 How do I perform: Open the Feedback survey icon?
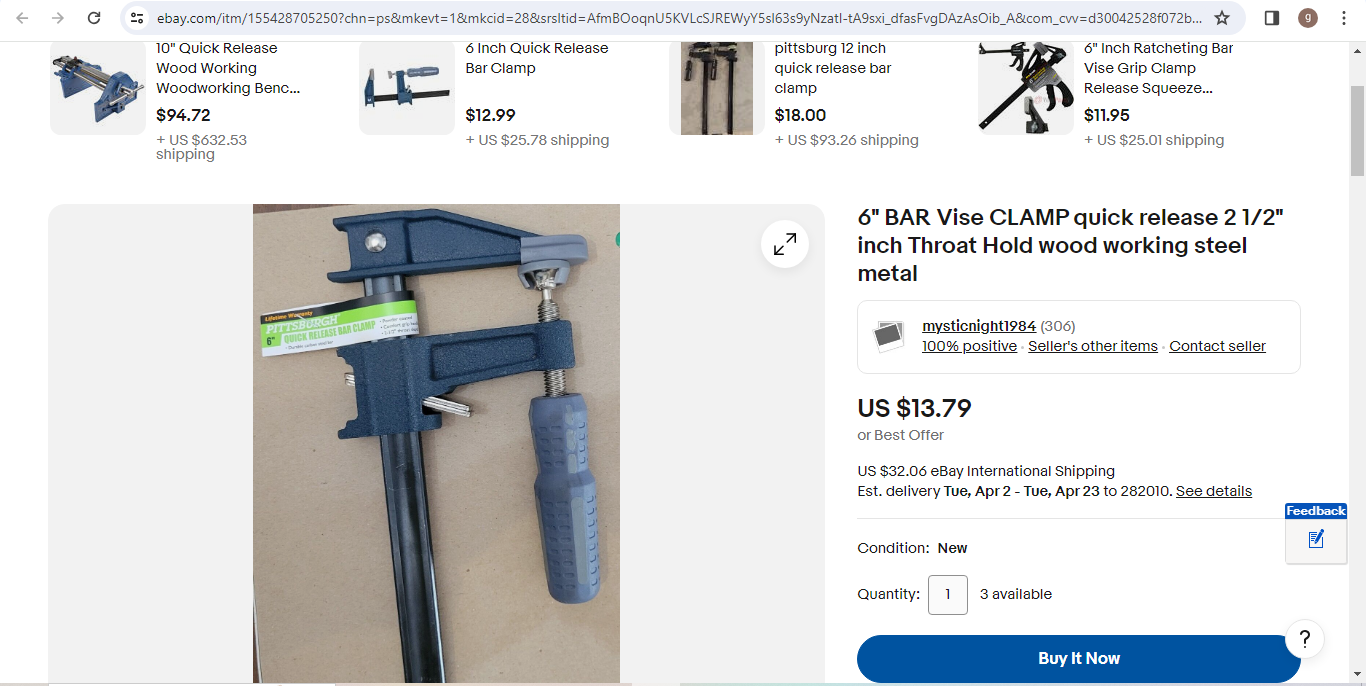click(1316, 539)
